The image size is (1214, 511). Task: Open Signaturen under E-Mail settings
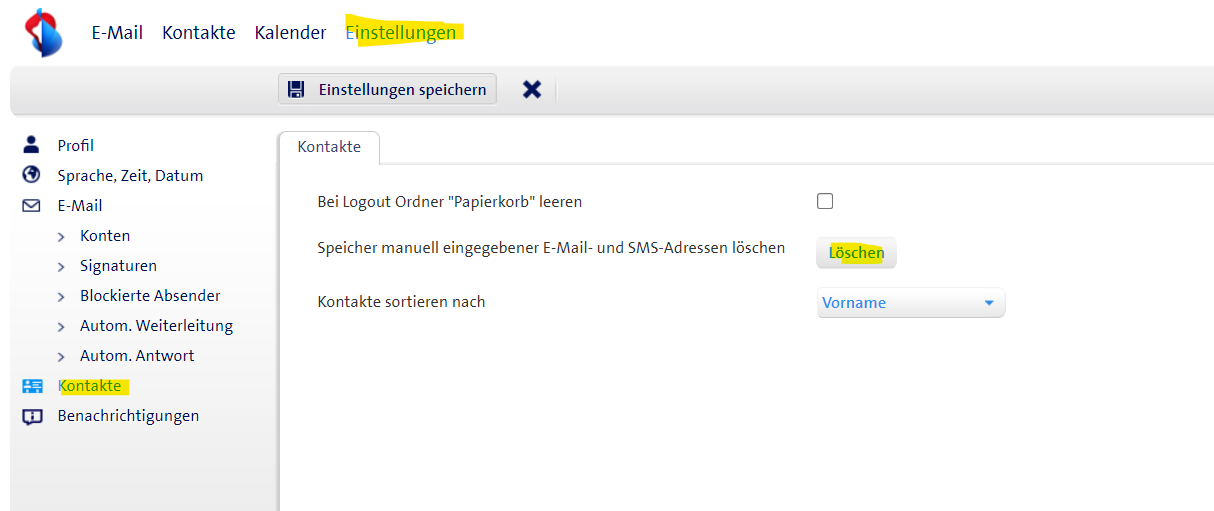[118, 266]
